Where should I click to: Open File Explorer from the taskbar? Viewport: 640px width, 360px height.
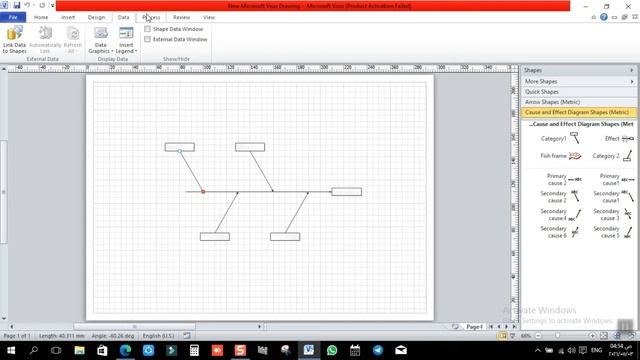(x=79, y=350)
